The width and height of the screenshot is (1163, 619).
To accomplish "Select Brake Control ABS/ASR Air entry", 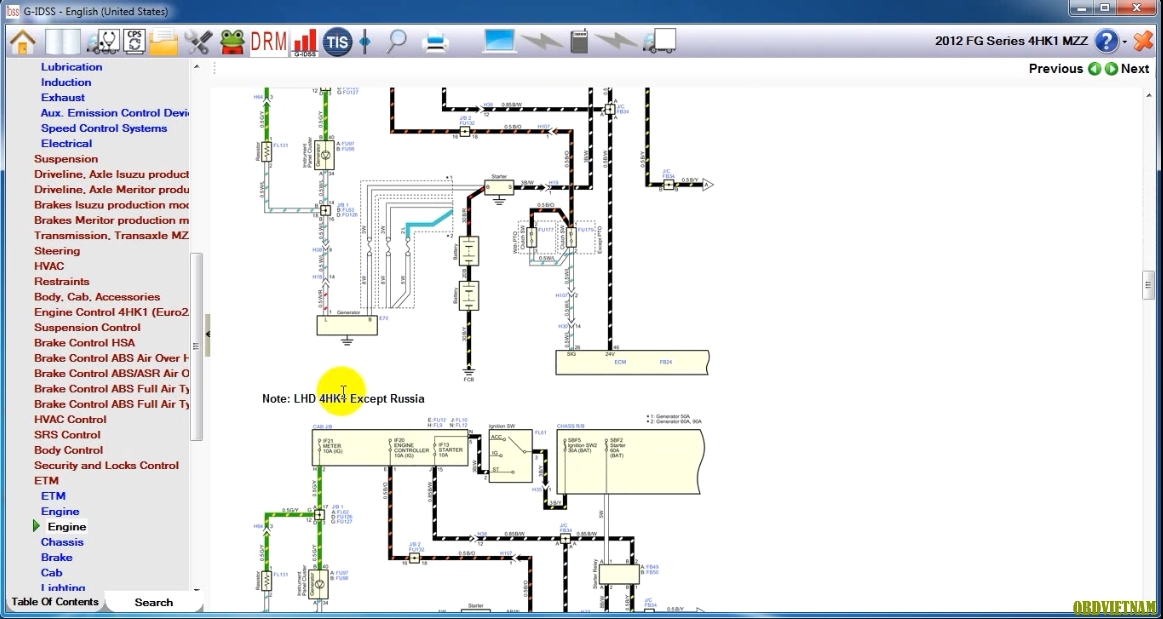I will tap(111, 373).
